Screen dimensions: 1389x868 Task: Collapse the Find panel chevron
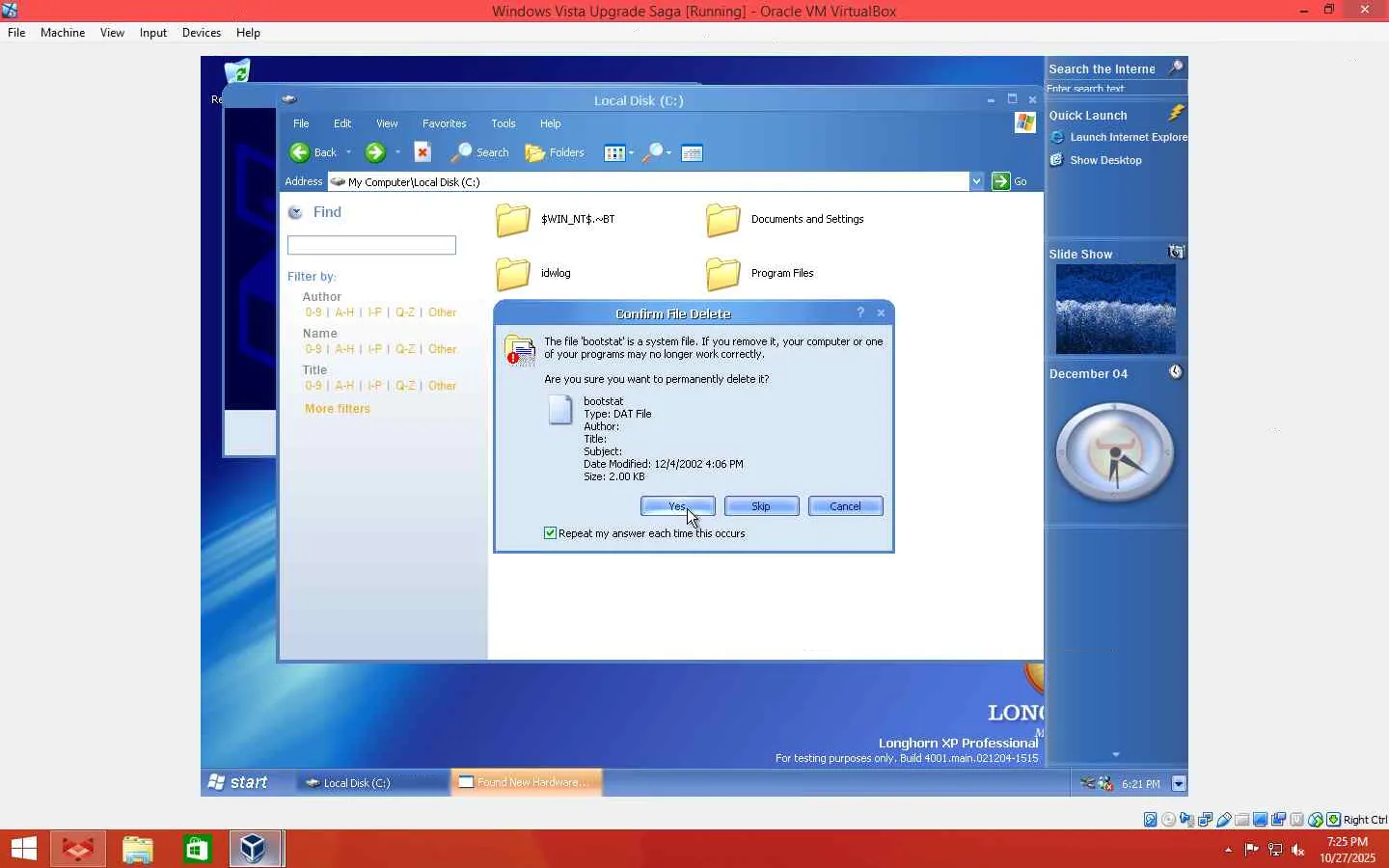pyautogui.click(x=295, y=212)
